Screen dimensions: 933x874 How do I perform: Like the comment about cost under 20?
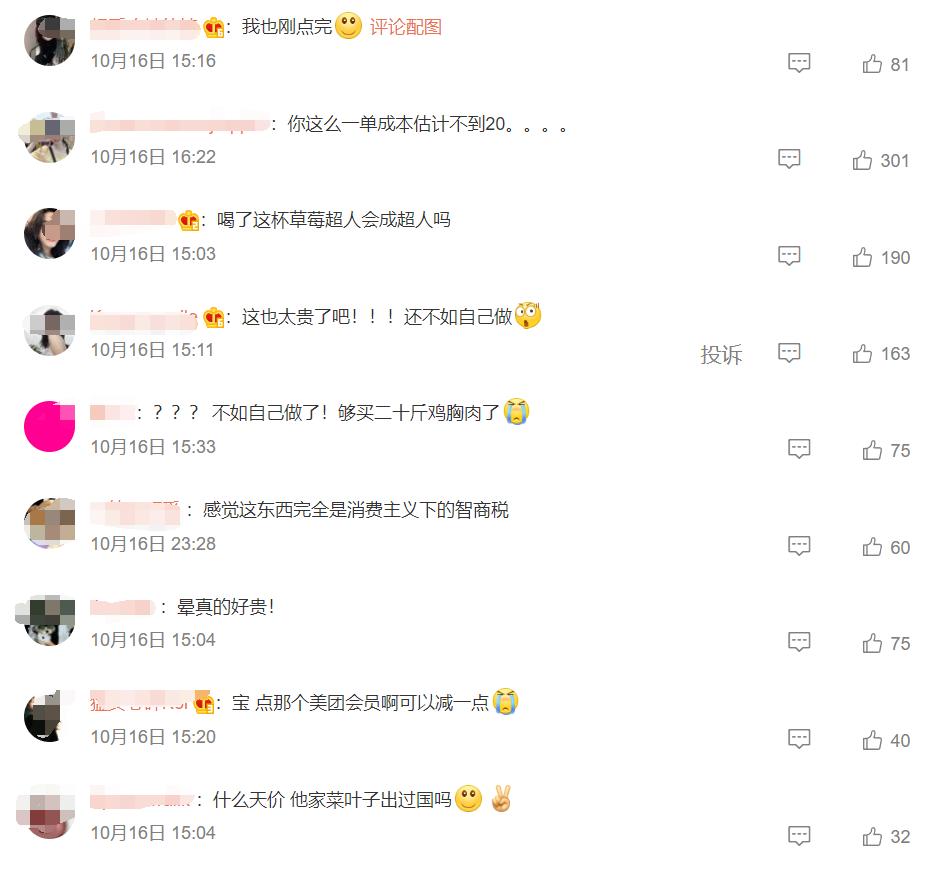tap(862, 160)
